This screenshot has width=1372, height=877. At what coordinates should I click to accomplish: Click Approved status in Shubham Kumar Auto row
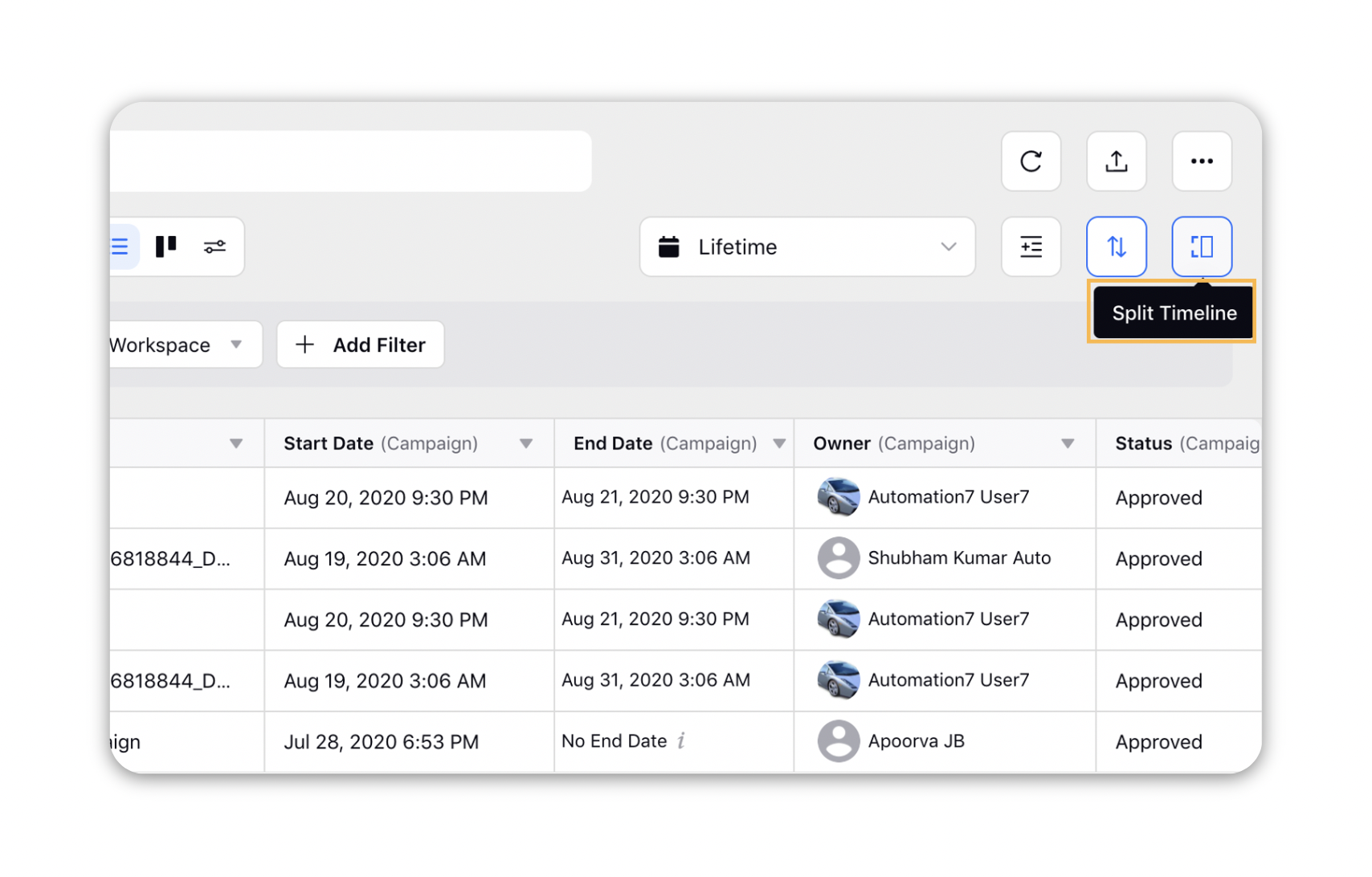[1158, 559]
